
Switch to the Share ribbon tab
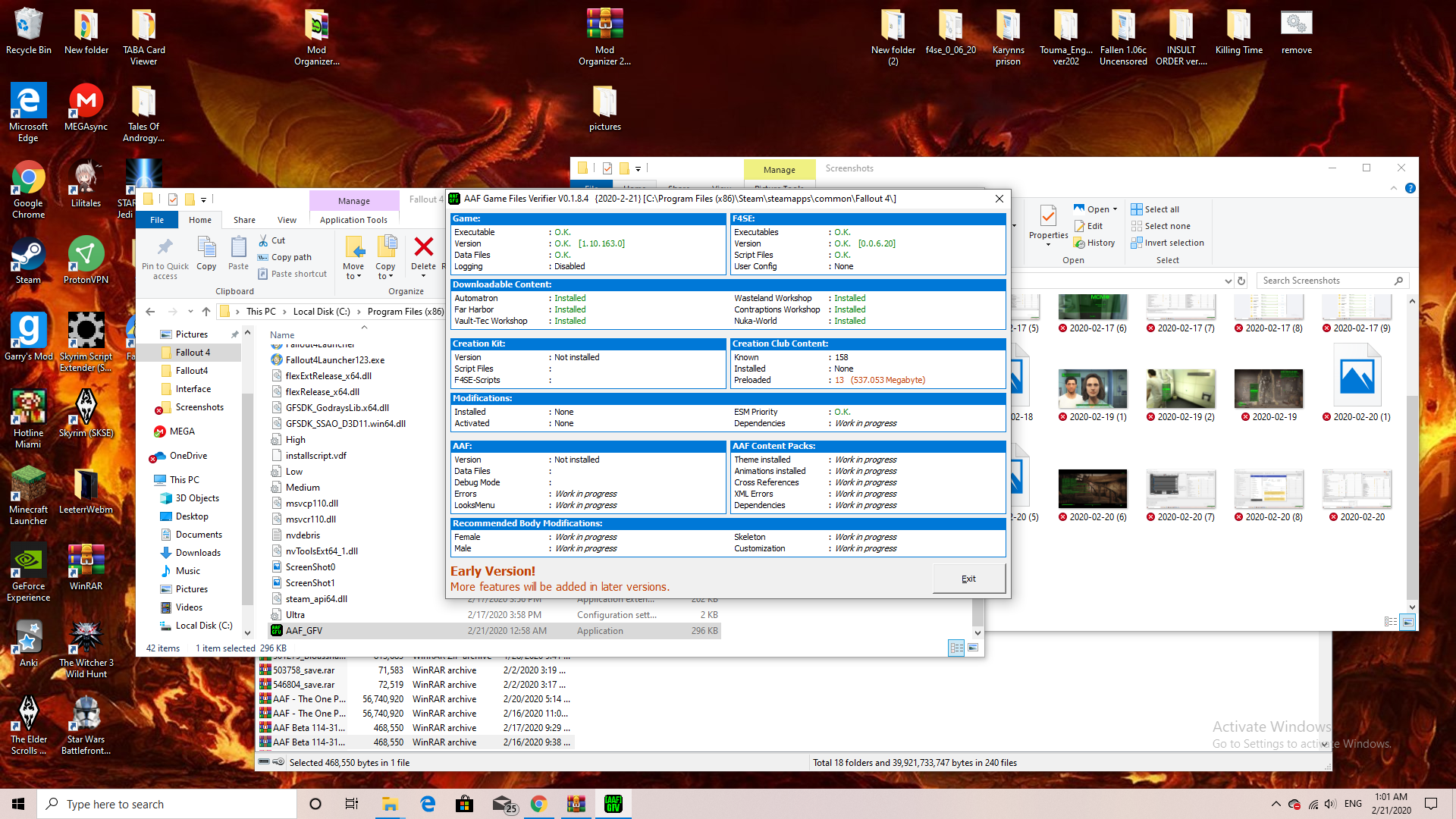point(244,220)
